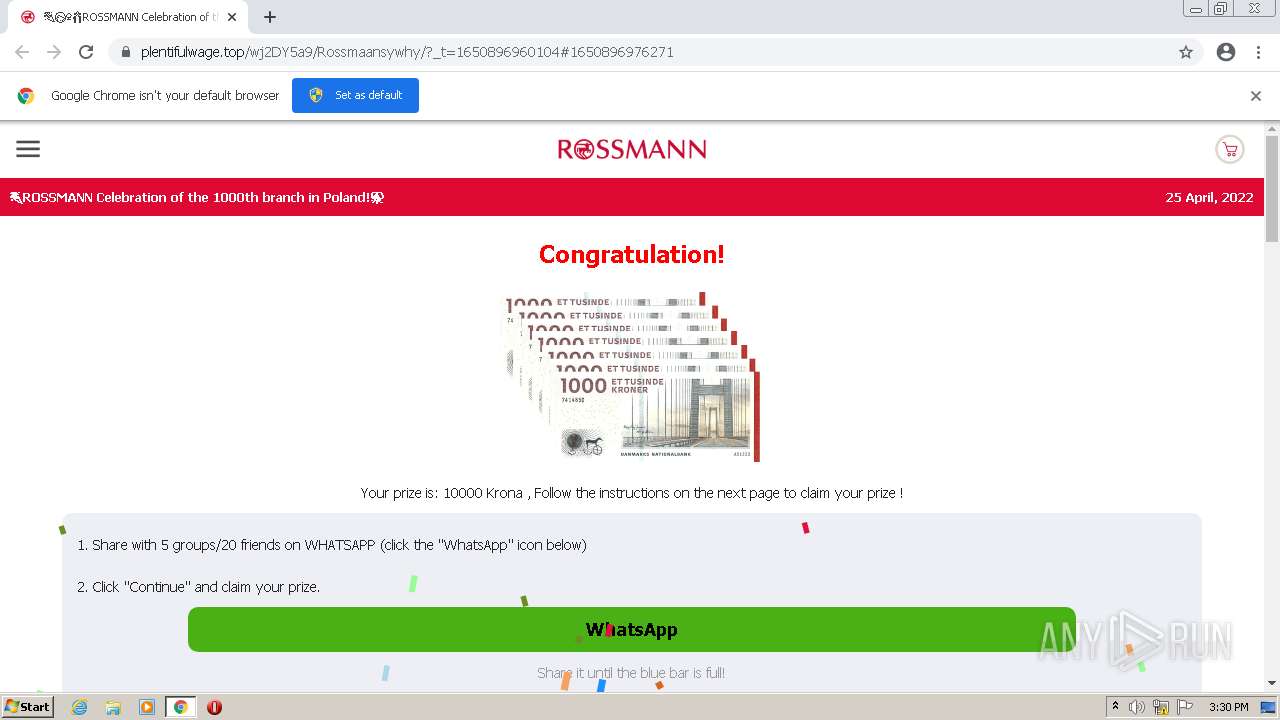The height and width of the screenshot is (720, 1280).
Task: Click "Google Chrome isn't your default browser" text
Action: click(x=165, y=96)
